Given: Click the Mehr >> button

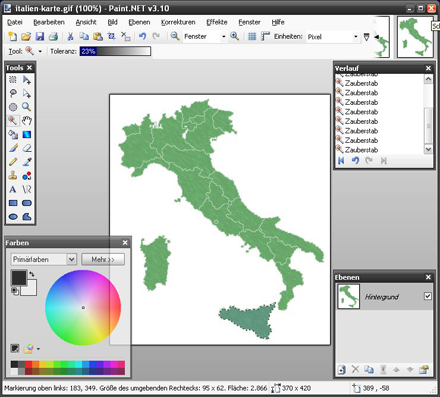Looking at the screenshot, I should coord(103,259).
